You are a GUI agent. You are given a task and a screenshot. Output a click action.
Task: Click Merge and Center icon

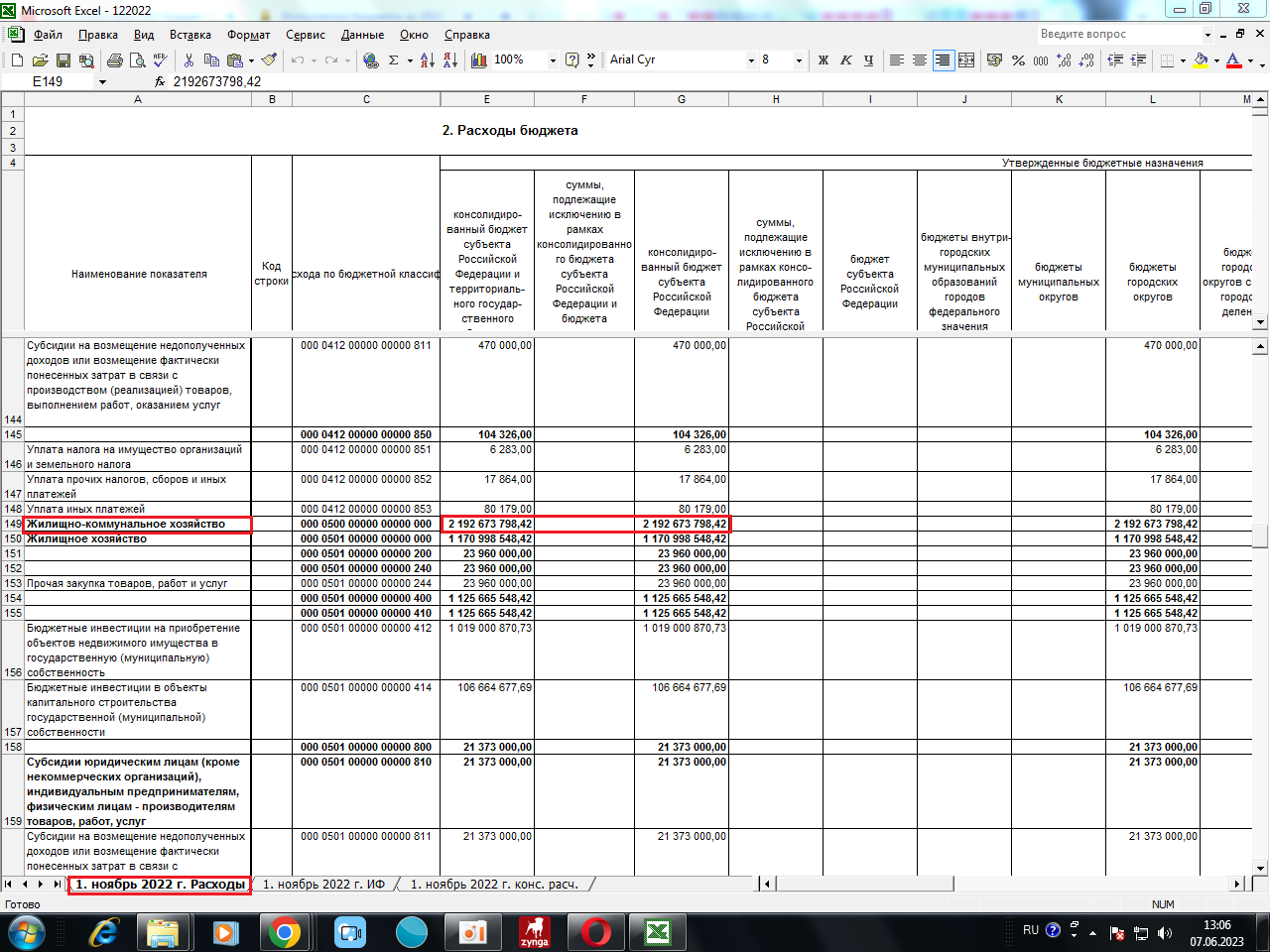[966, 60]
